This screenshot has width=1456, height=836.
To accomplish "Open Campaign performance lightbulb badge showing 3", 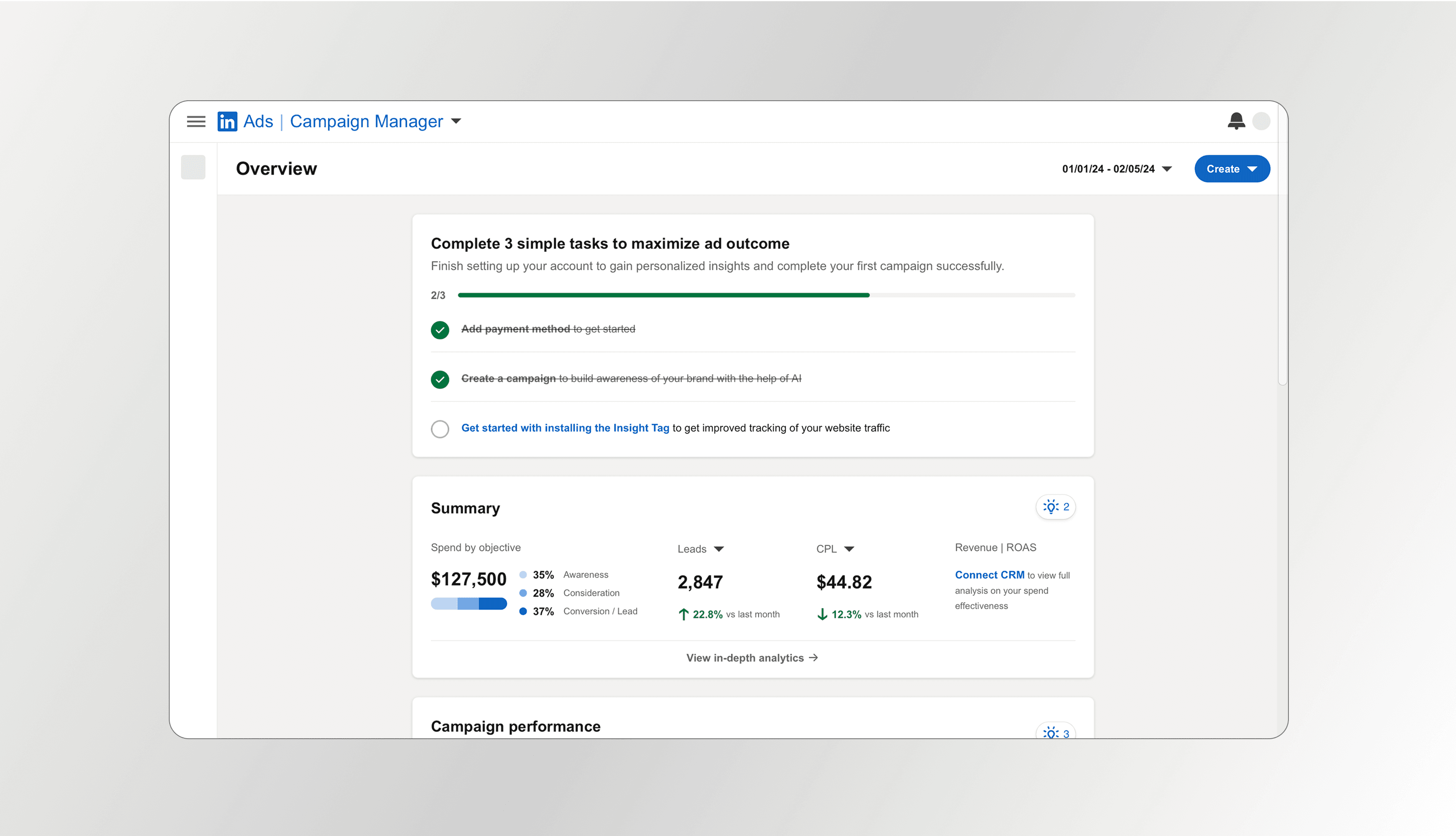I will point(1056,732).
